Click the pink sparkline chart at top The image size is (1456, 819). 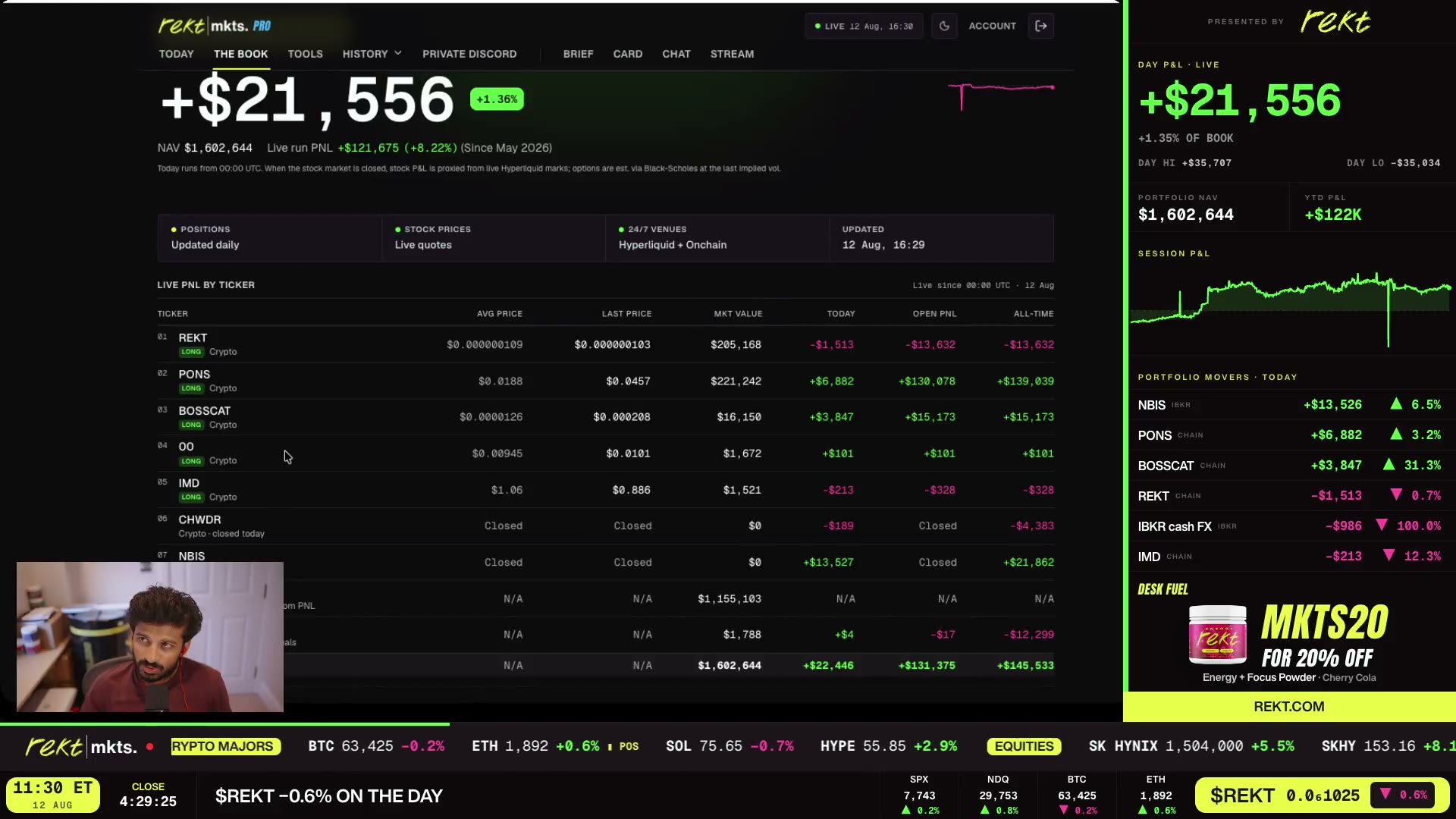1001,96
